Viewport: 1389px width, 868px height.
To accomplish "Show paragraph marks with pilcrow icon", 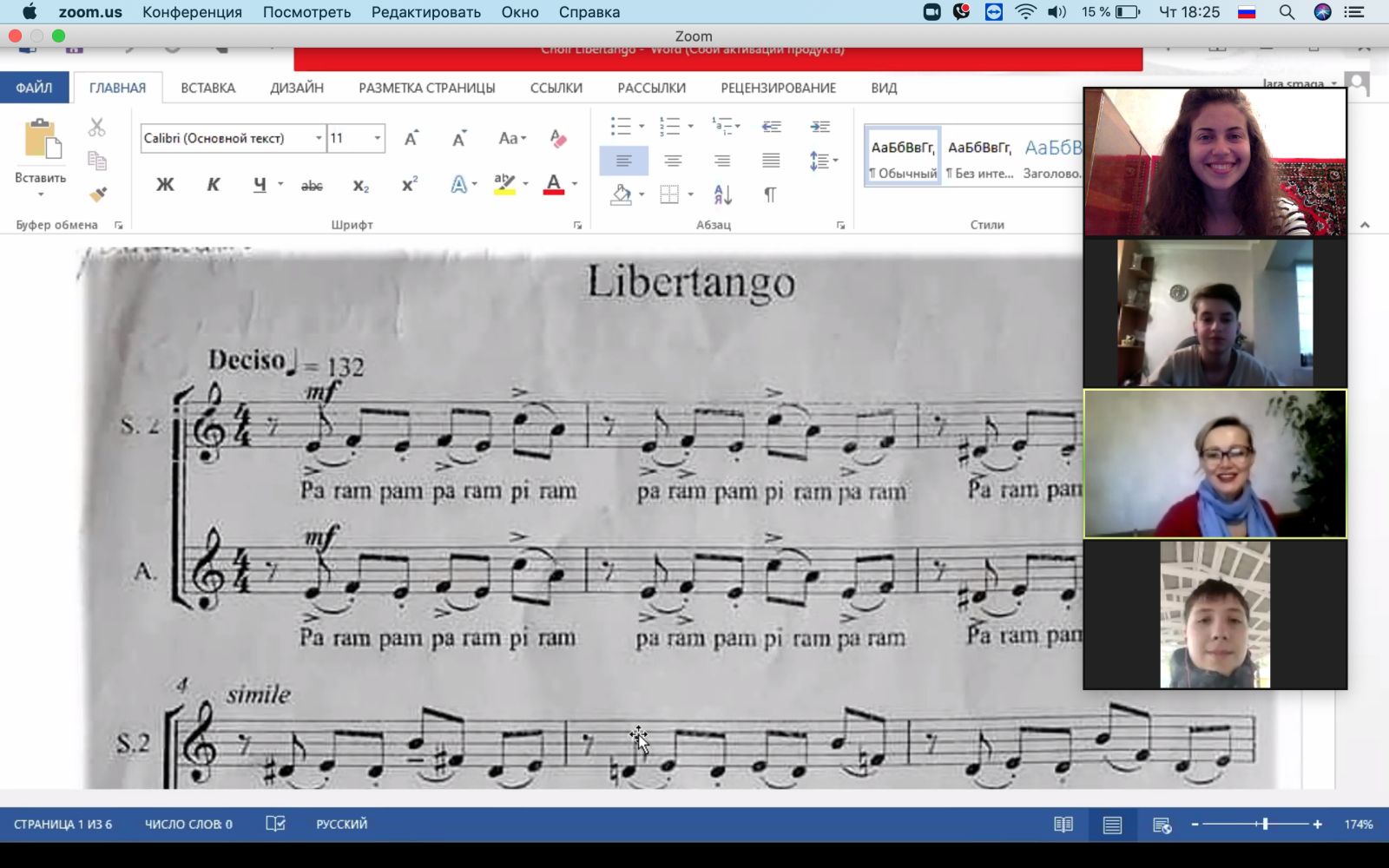I will pos(770,194).
